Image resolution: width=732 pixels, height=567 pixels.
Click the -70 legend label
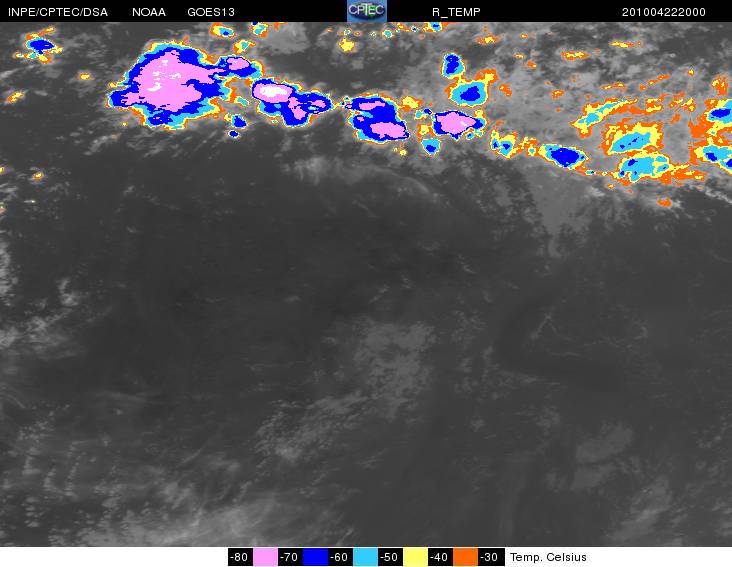(290, 557)
